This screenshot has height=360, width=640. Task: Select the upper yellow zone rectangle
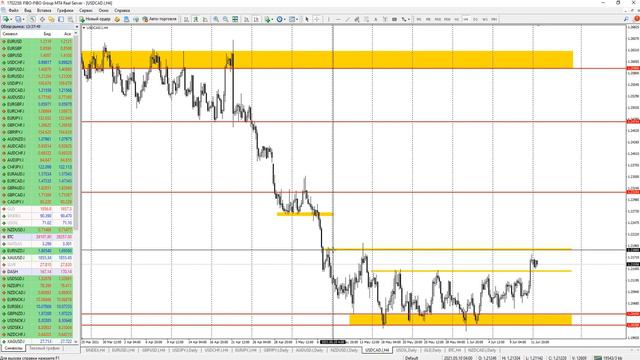[x=327, y=60]
